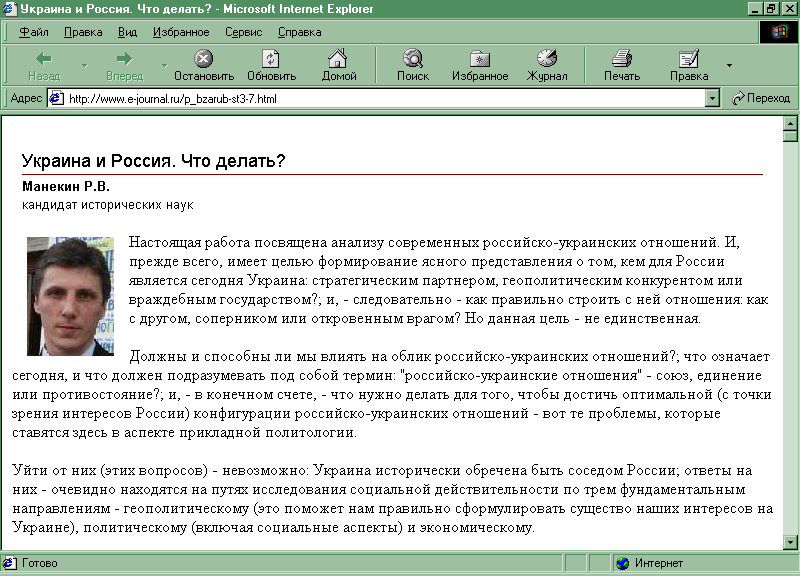Expand the Вперед history dropdown arrow
Screen dimensions: 800x576
(164, 66)
